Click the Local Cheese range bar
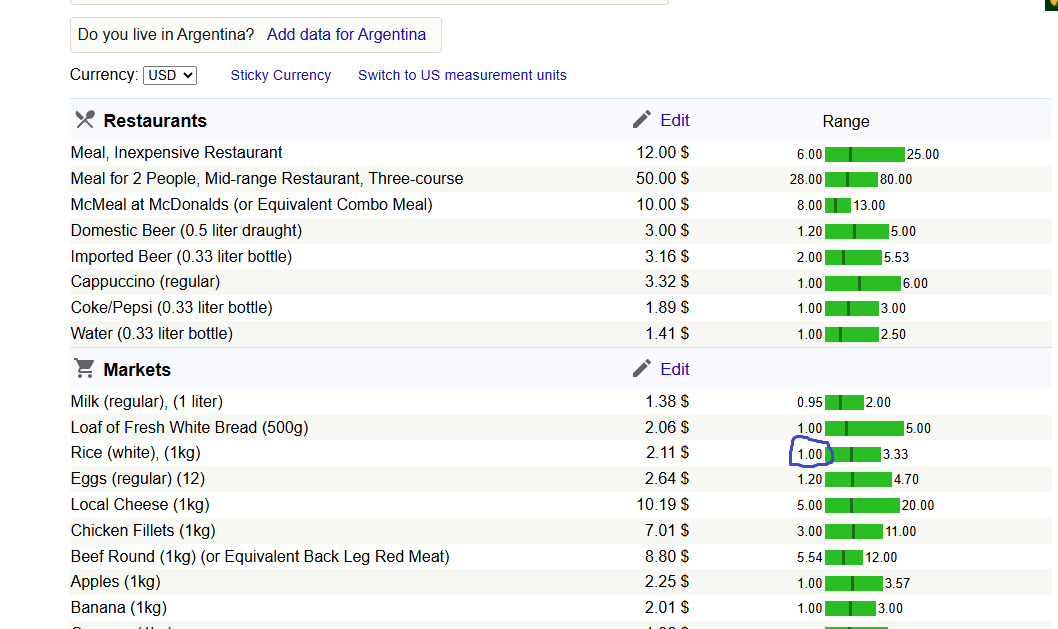 tap(862, 505)
